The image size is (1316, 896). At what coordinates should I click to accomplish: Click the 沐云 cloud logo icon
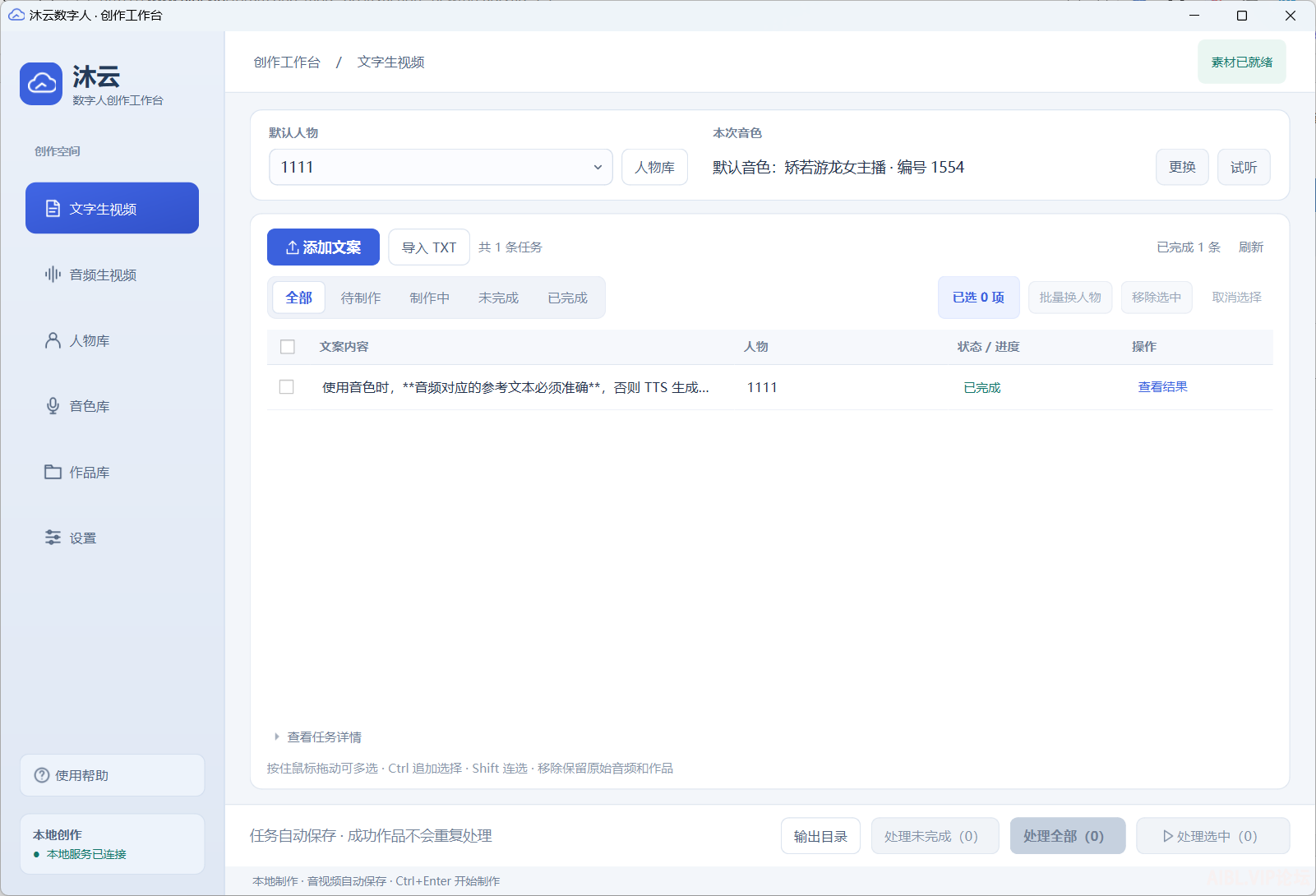tap(41, 84)
